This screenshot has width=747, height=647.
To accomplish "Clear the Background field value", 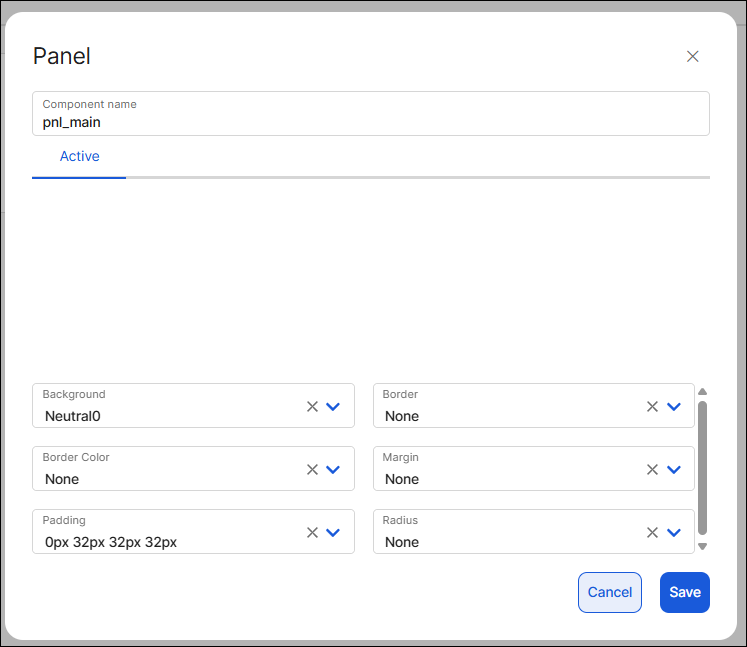I will pyautogui.click(x=312, y=406).
